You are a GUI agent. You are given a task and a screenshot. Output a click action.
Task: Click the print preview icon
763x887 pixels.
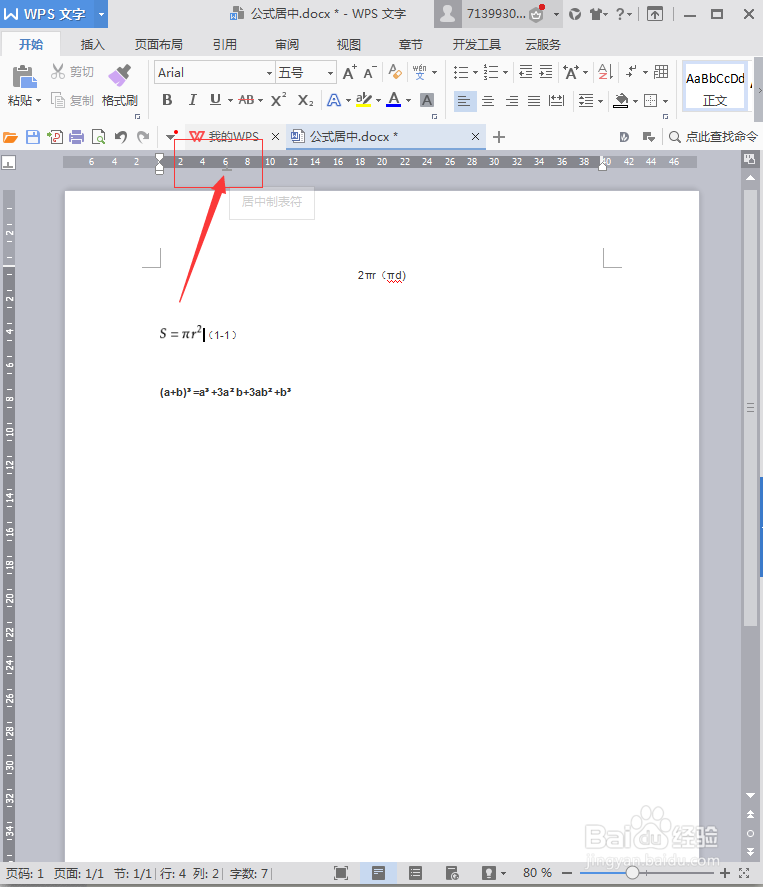tap(98, 137)
